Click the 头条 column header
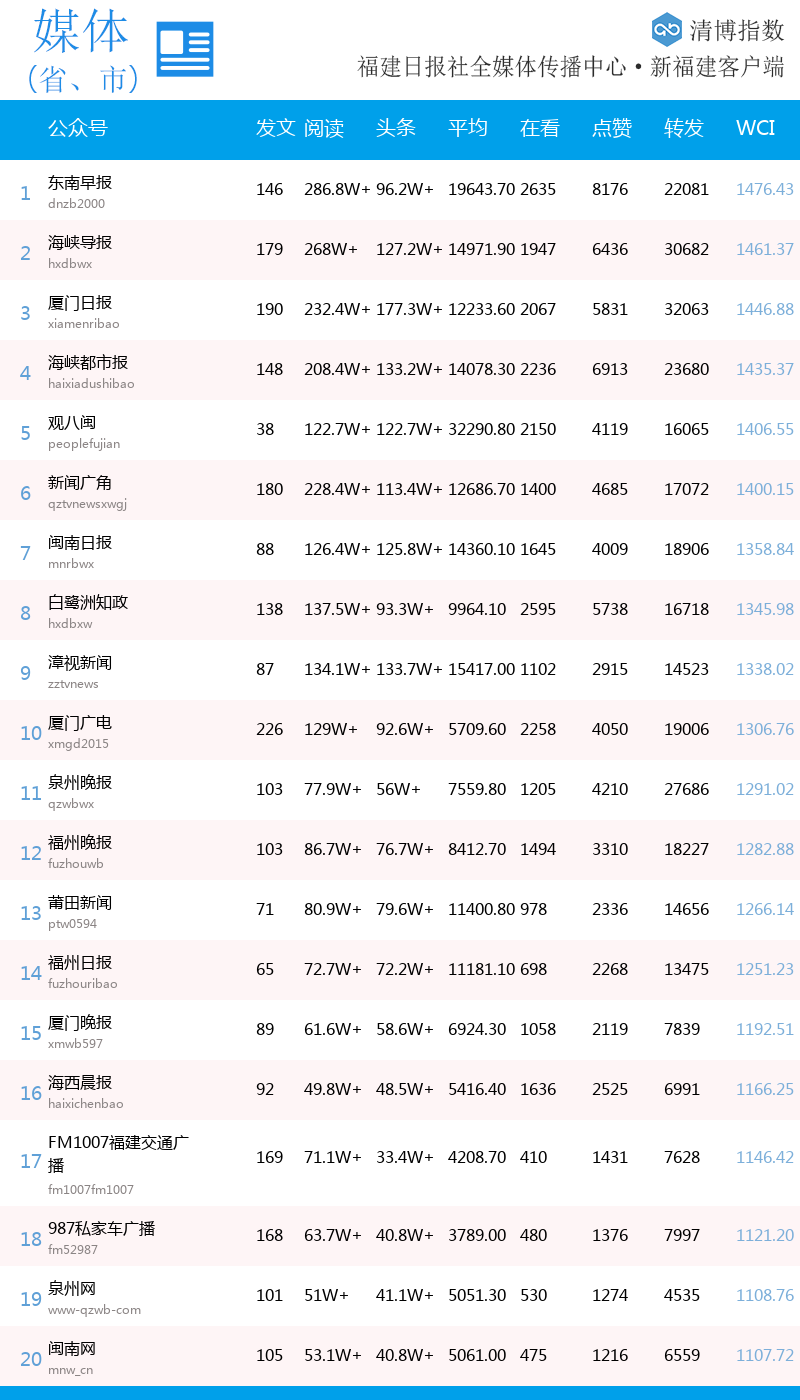Viewport: 800px width, 1400px height. pos(396,128)
